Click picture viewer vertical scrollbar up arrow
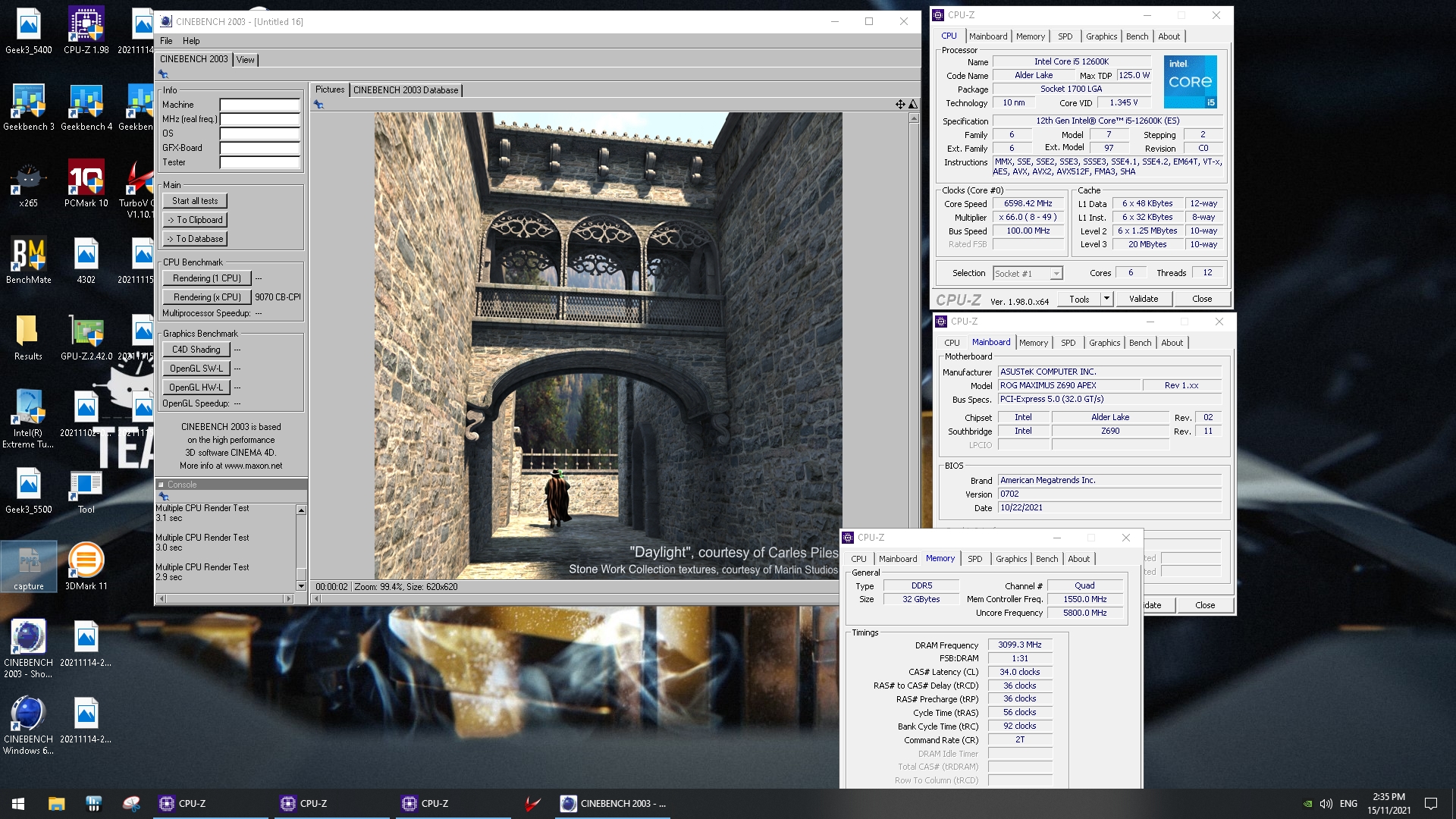This screenshot has height=819, width=1456. pyautogui.click(x=914, y=118)
